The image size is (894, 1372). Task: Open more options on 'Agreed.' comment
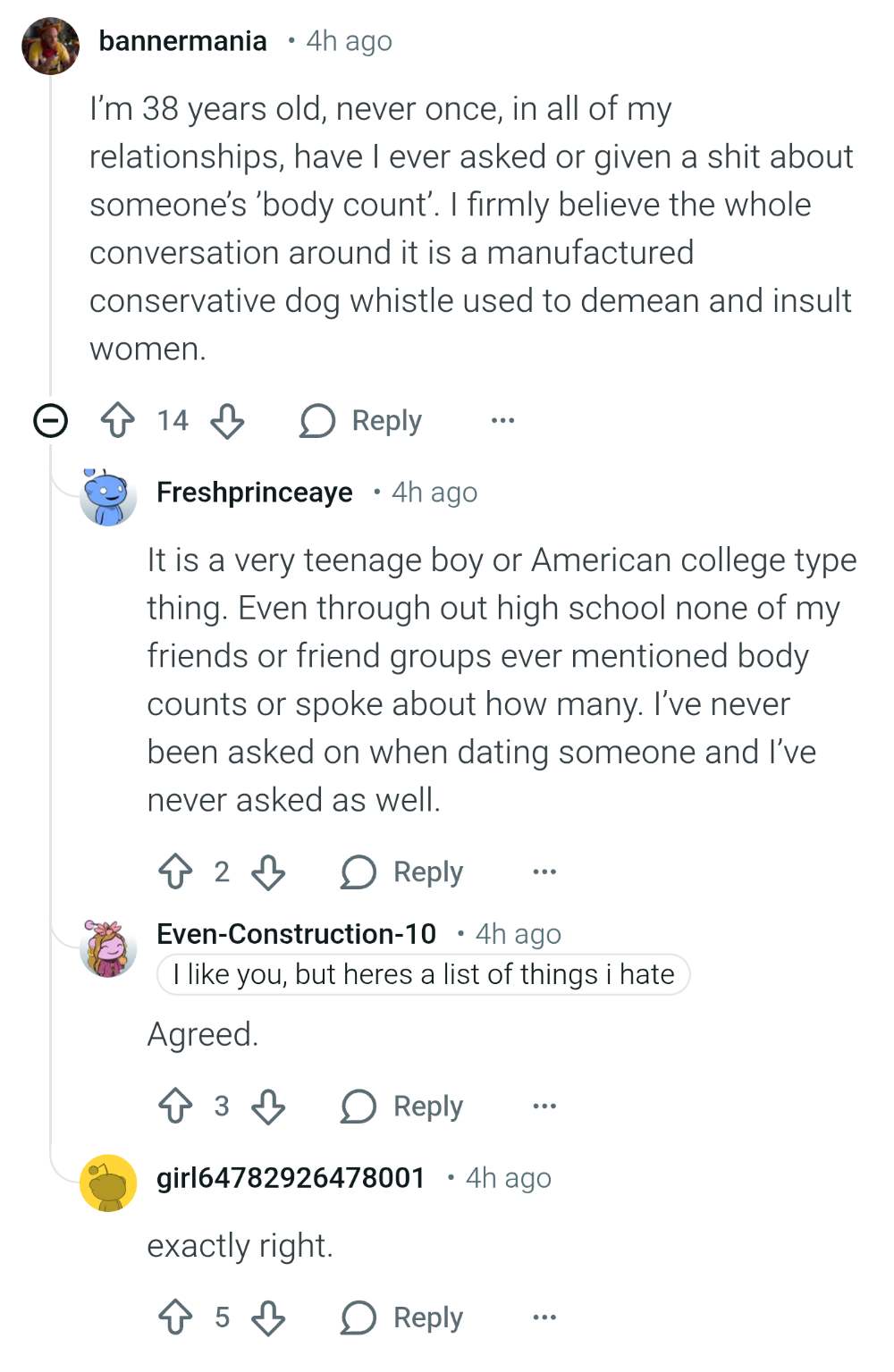point(544,1107)
